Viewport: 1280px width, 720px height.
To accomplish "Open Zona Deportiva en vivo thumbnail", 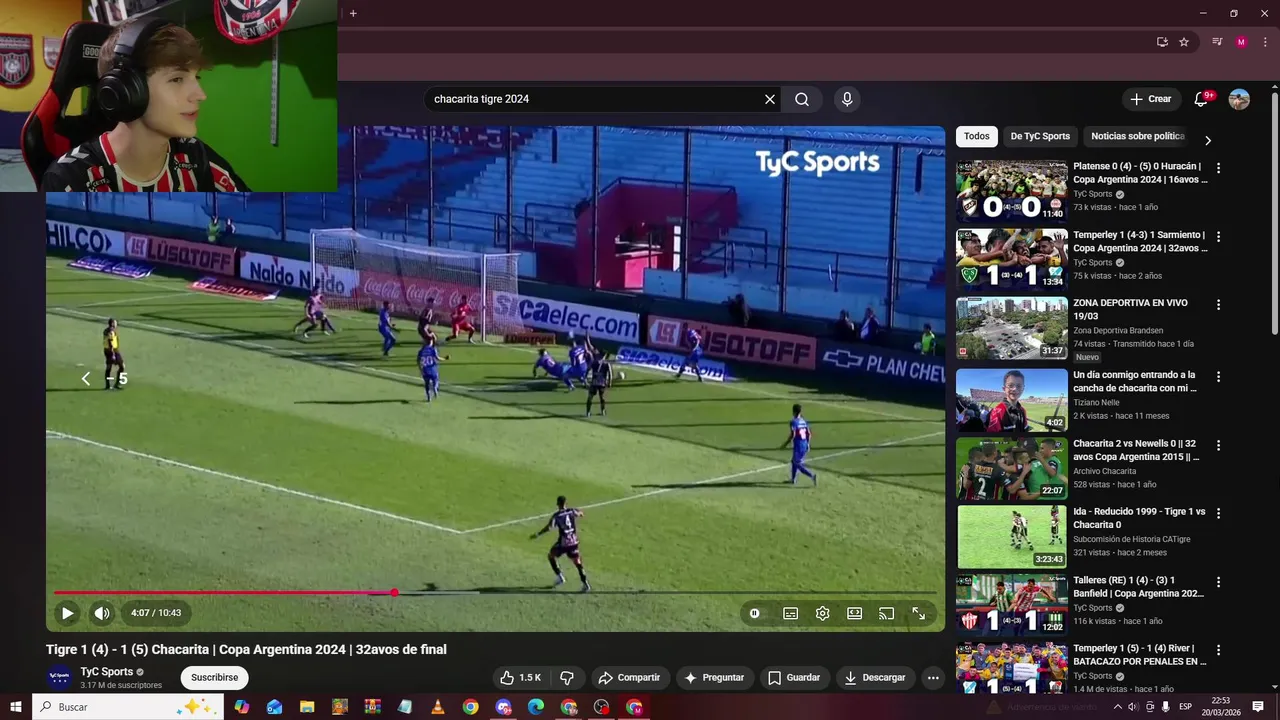I will tap(1012, 328).
